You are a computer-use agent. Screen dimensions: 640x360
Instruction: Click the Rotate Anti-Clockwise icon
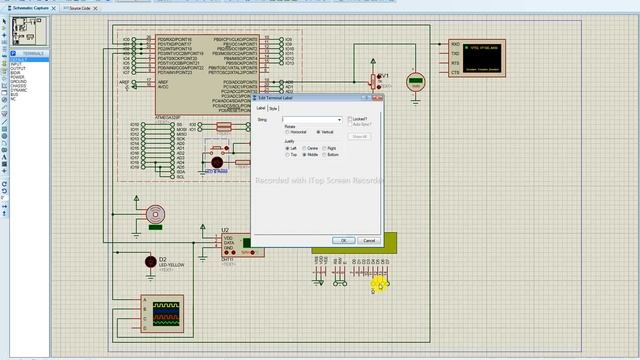[4, 191]
